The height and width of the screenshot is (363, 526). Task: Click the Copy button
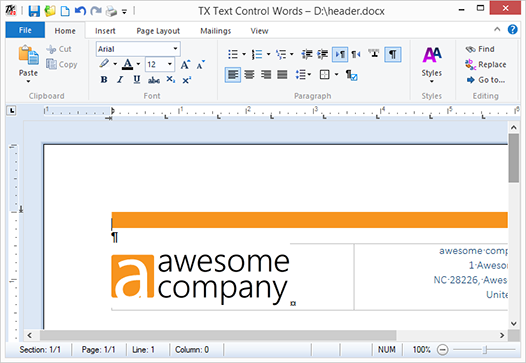[x=62, y=64]
